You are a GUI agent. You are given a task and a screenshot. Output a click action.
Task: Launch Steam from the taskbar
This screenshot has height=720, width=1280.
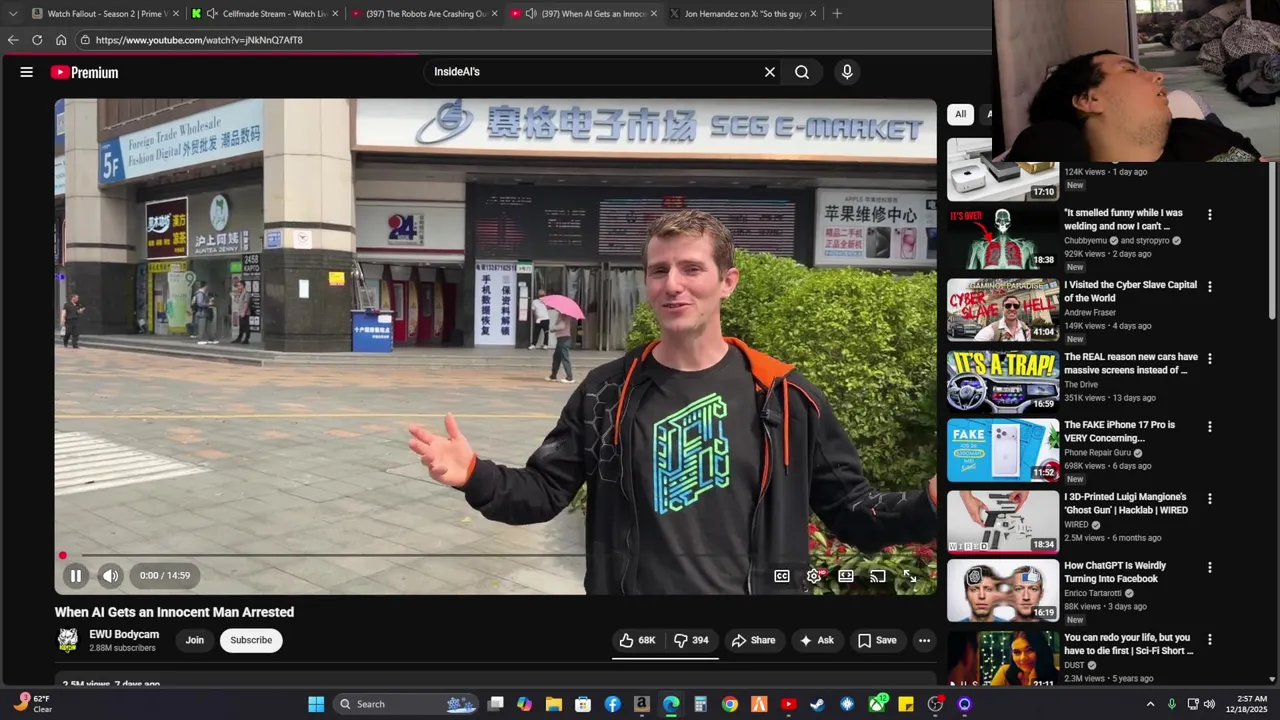point(817,704)
